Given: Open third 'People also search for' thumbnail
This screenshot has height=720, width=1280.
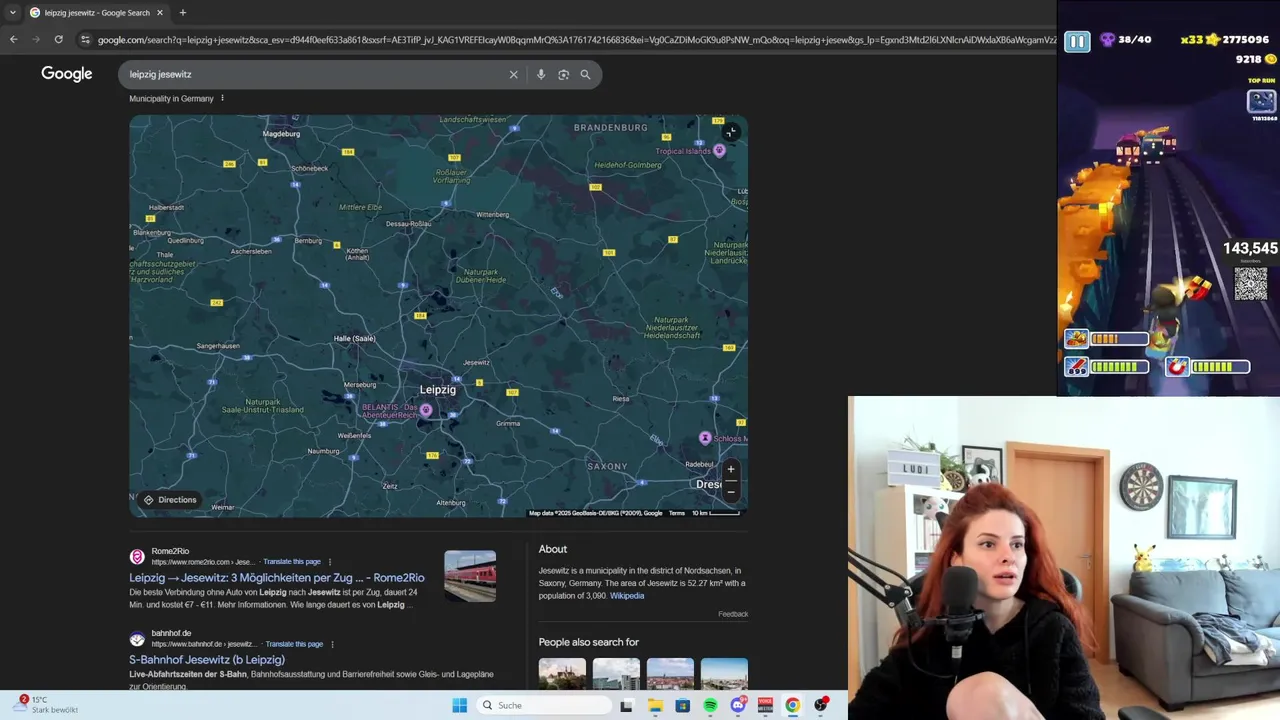Looking at the screenshot, I should (670, 674).
